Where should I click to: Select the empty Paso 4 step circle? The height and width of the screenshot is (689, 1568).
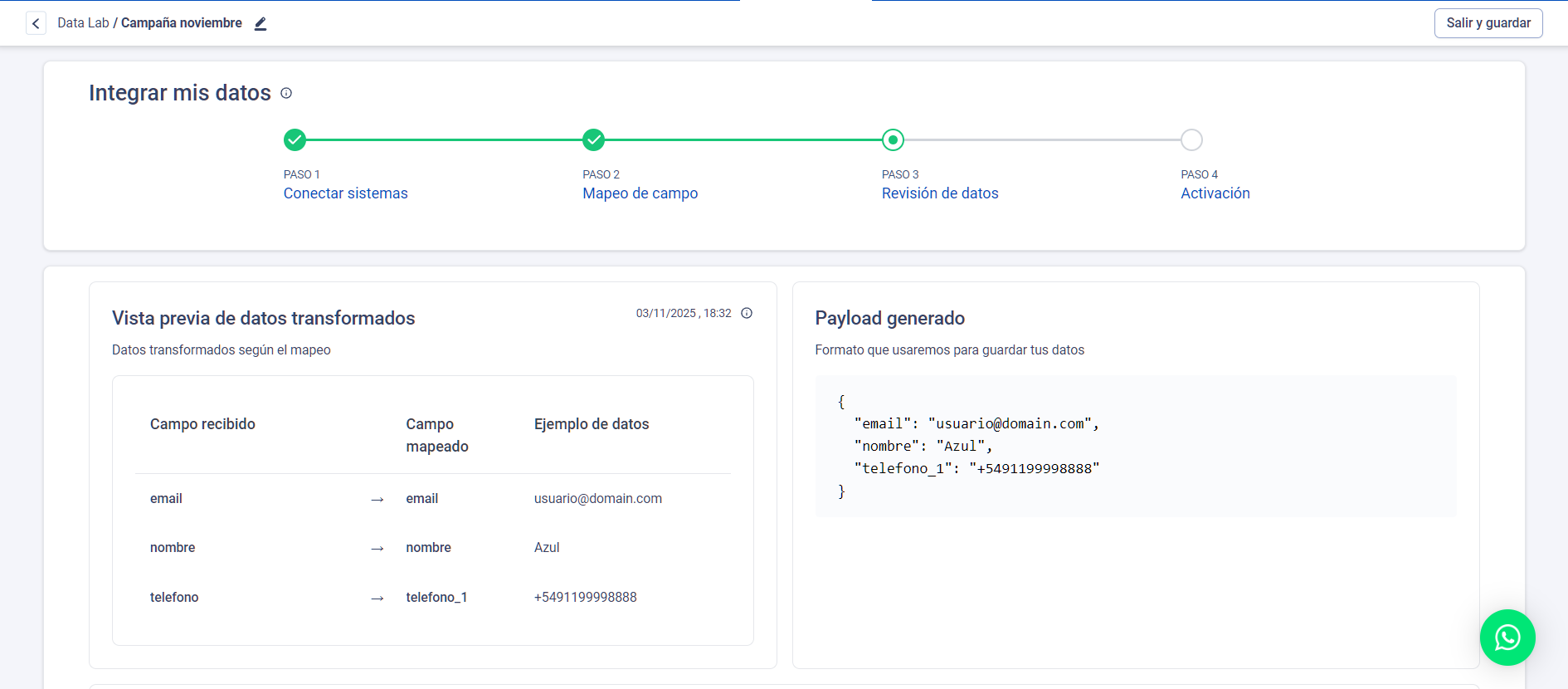coord(1191,139)
